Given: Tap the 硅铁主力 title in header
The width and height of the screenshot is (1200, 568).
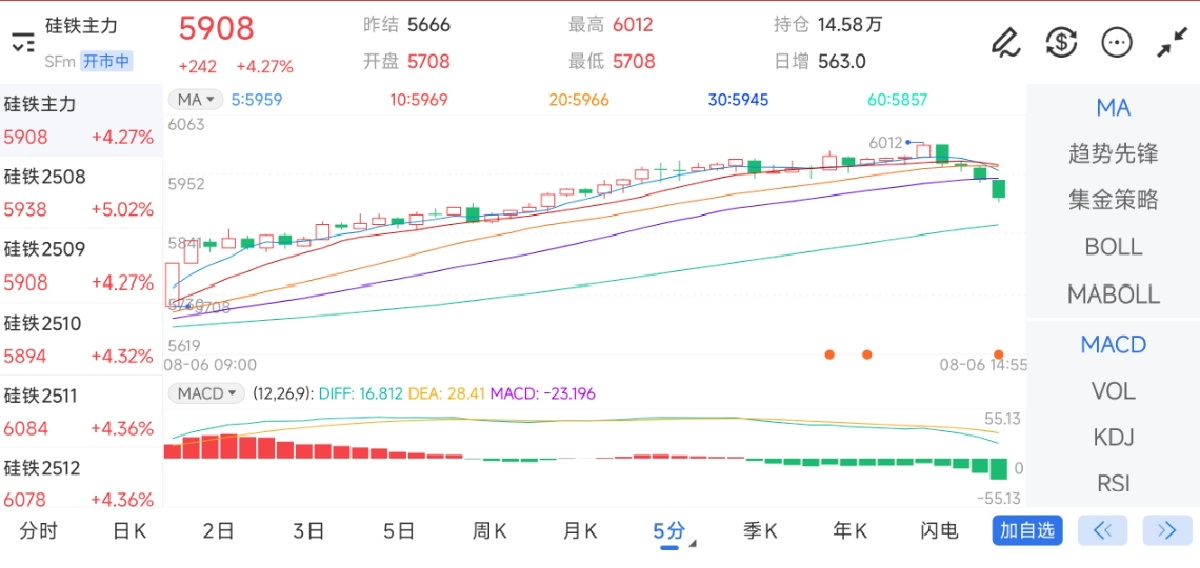Looking at the screenshot, I should tap(81, 25).
